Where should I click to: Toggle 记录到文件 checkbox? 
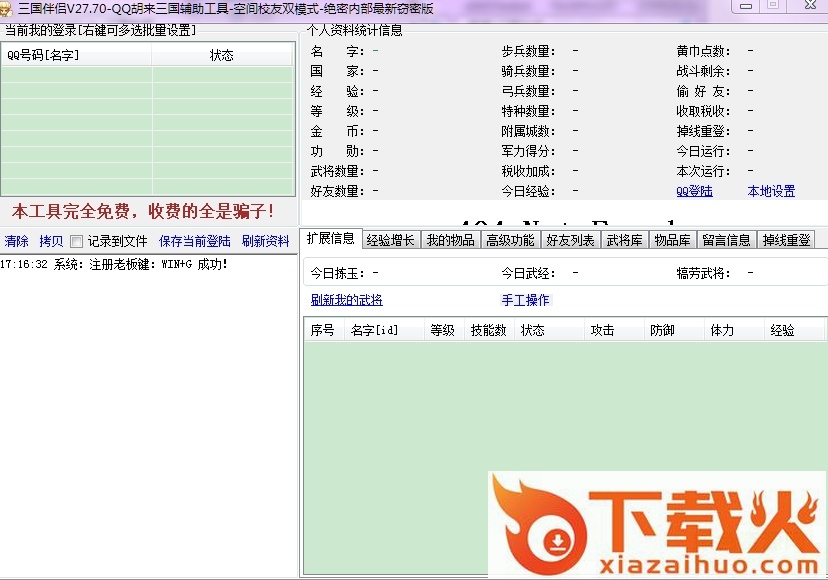[77, 242]
